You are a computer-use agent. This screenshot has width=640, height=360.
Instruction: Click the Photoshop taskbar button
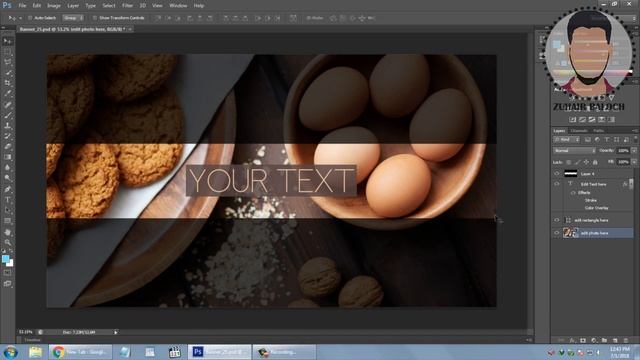tap(219, 352)
